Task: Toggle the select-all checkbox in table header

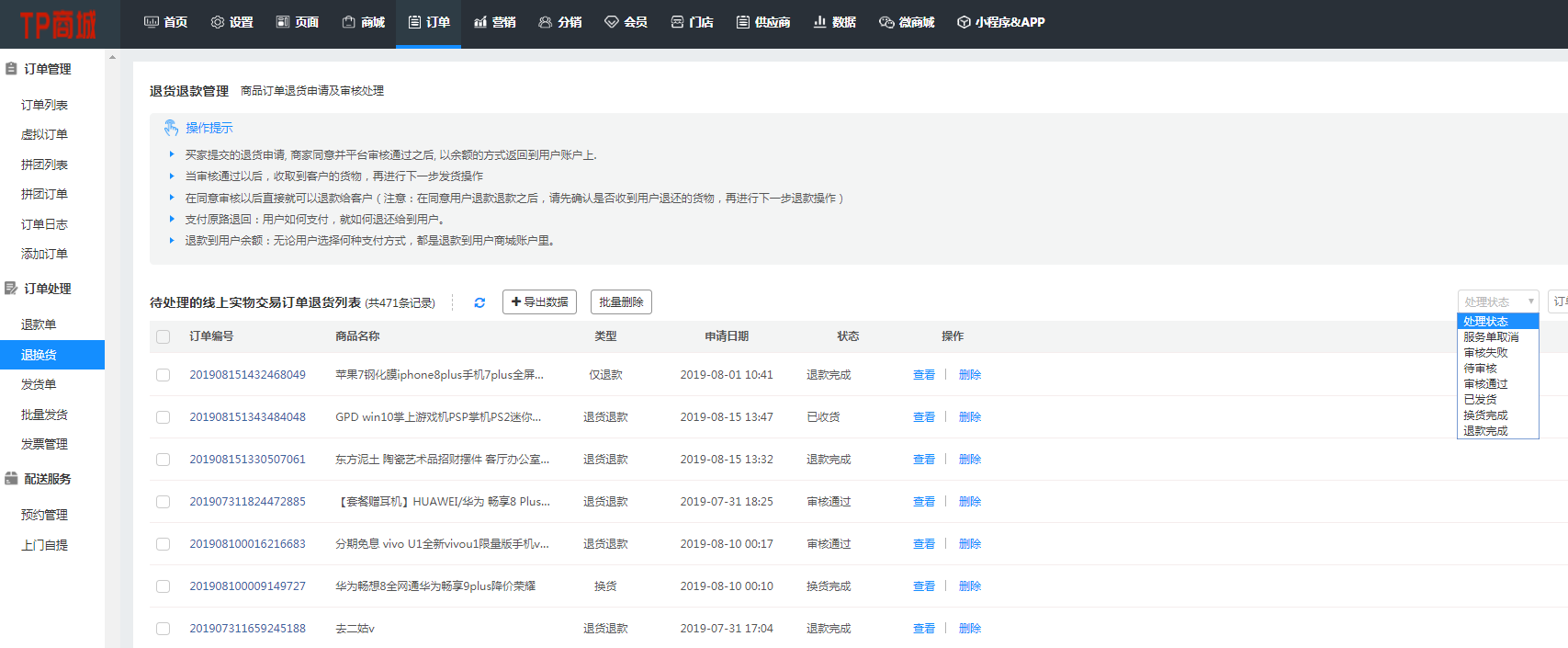Action: tap(164, 336)
